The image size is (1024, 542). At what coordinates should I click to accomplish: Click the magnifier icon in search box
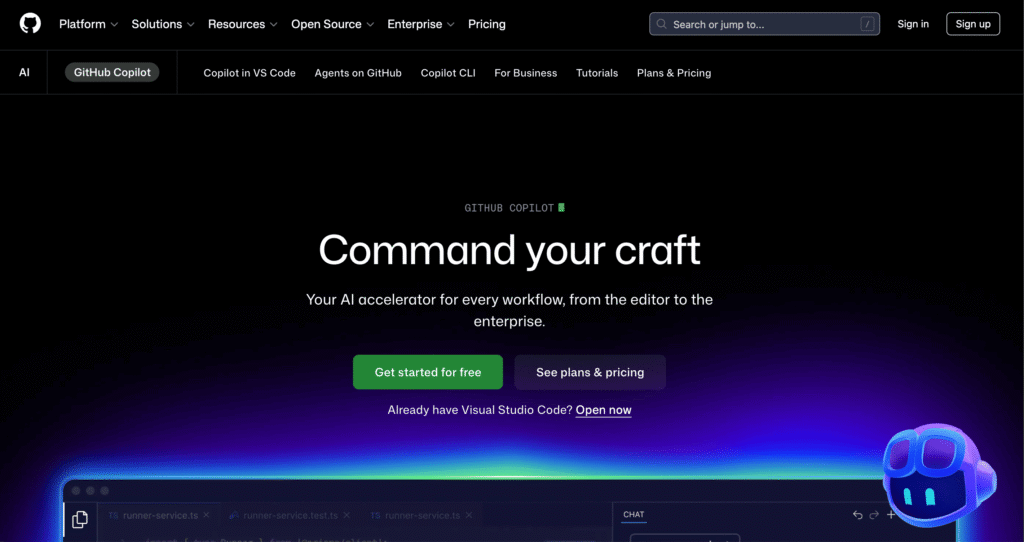point(662,24)
